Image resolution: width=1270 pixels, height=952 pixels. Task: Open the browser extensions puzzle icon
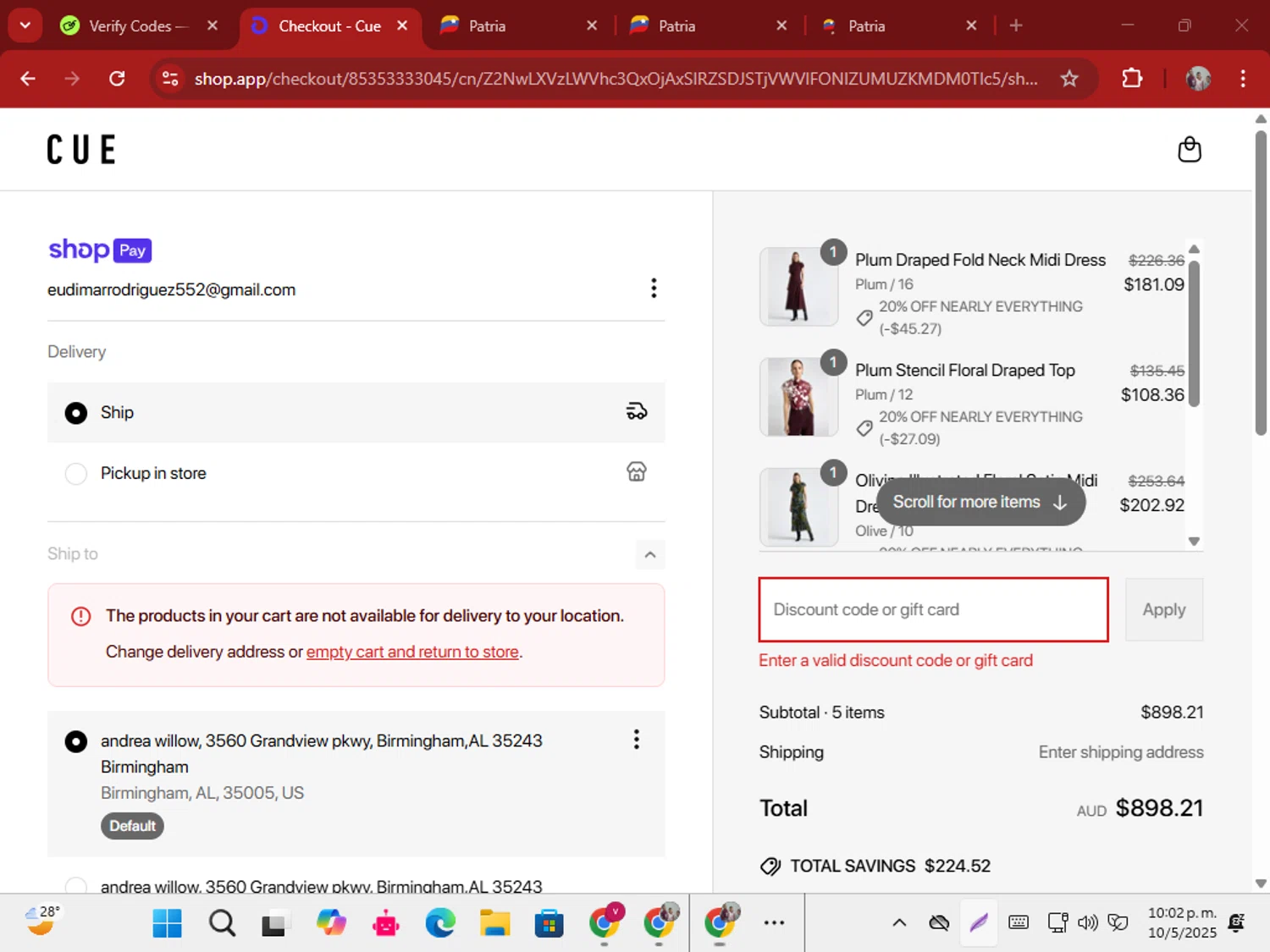1132,79
